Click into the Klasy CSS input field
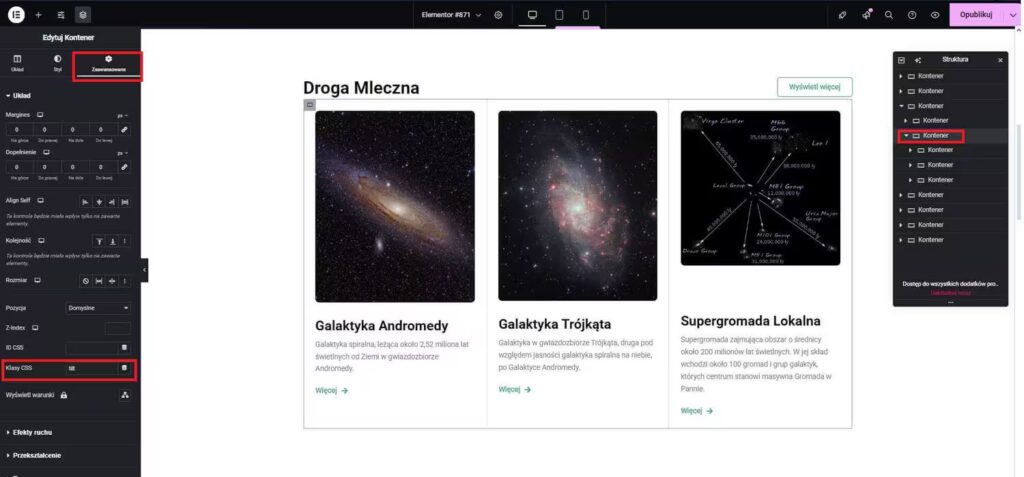 92,369
